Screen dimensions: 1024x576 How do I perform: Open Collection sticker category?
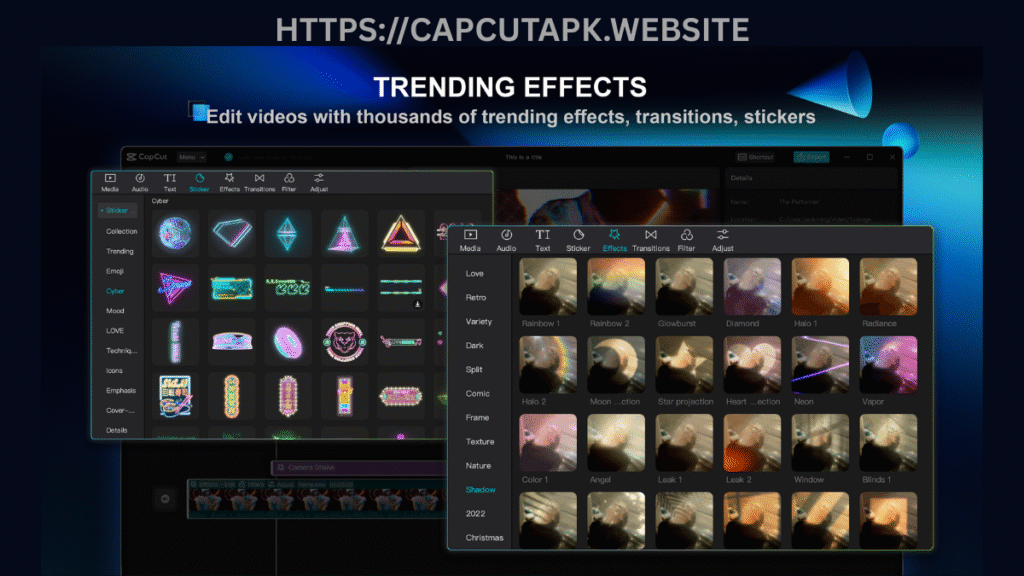pos(121,231)
